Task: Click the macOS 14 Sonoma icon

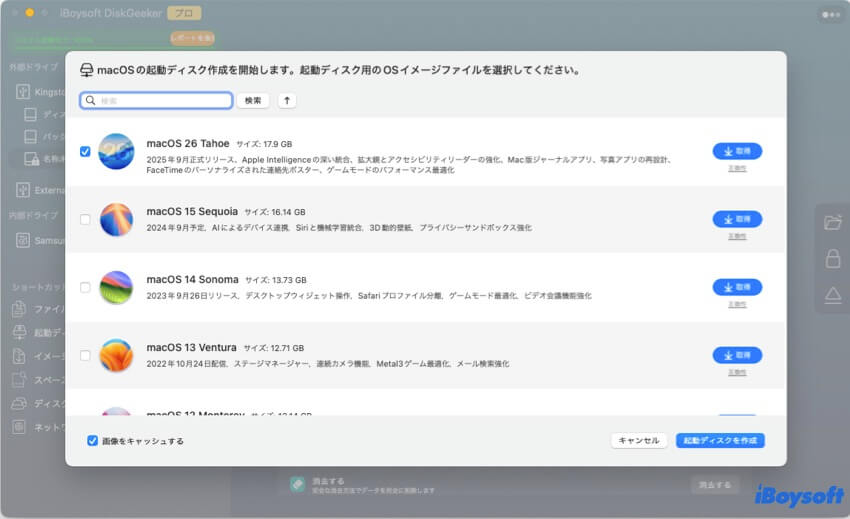Action: coord(116,287)
